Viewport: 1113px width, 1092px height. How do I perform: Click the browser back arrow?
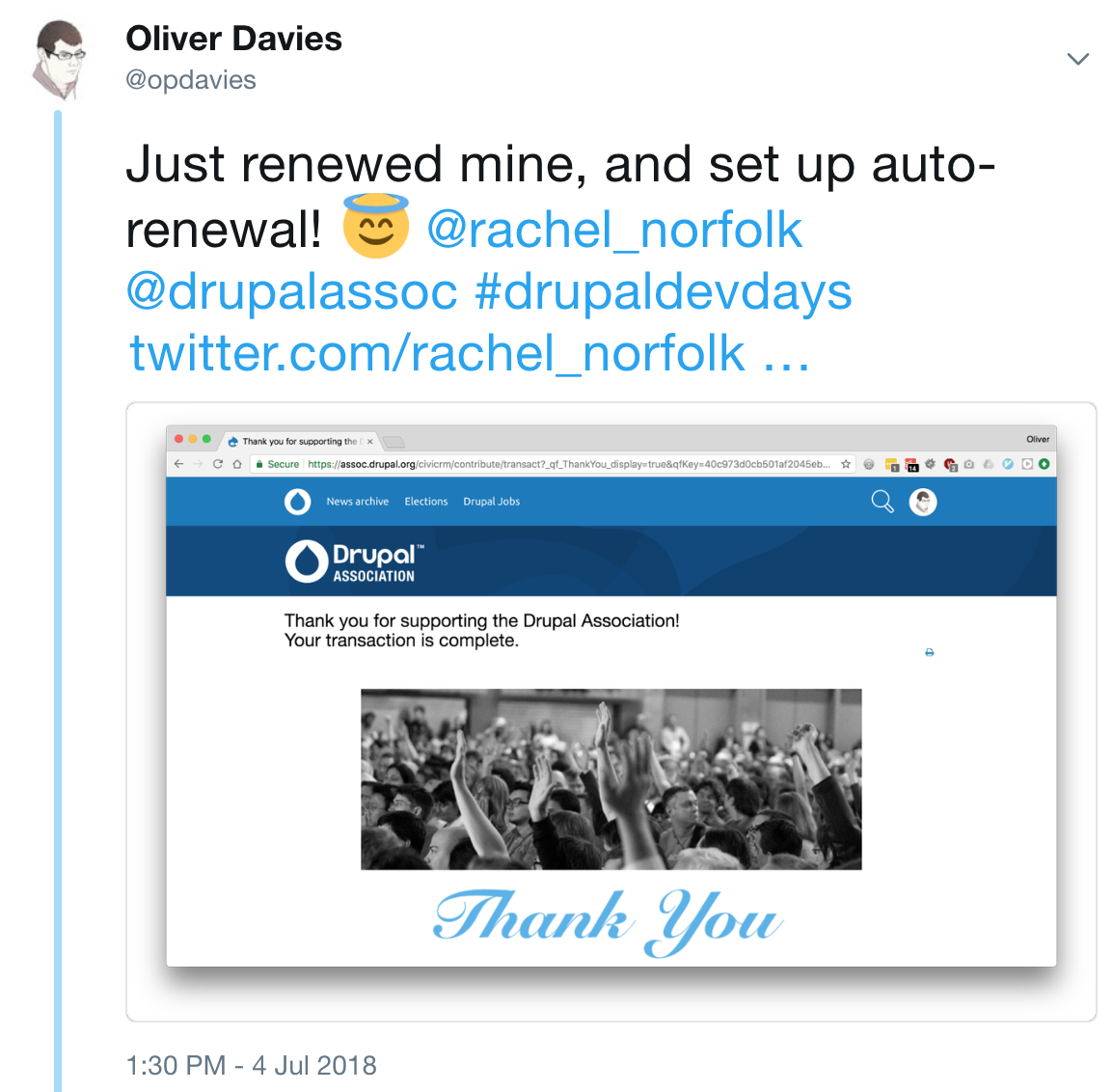pos(178,464)
